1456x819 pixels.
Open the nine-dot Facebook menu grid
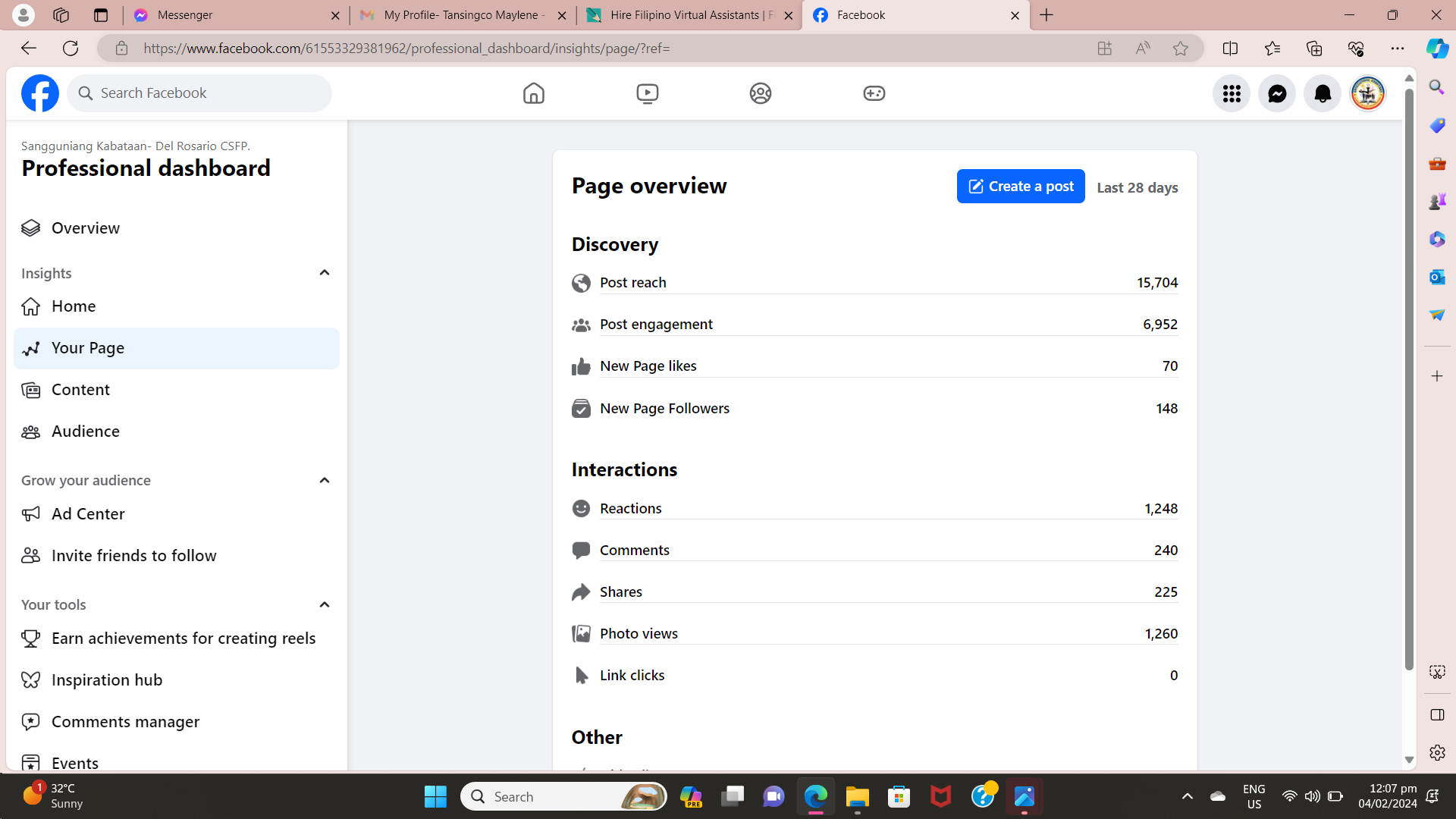[1231, 93]
